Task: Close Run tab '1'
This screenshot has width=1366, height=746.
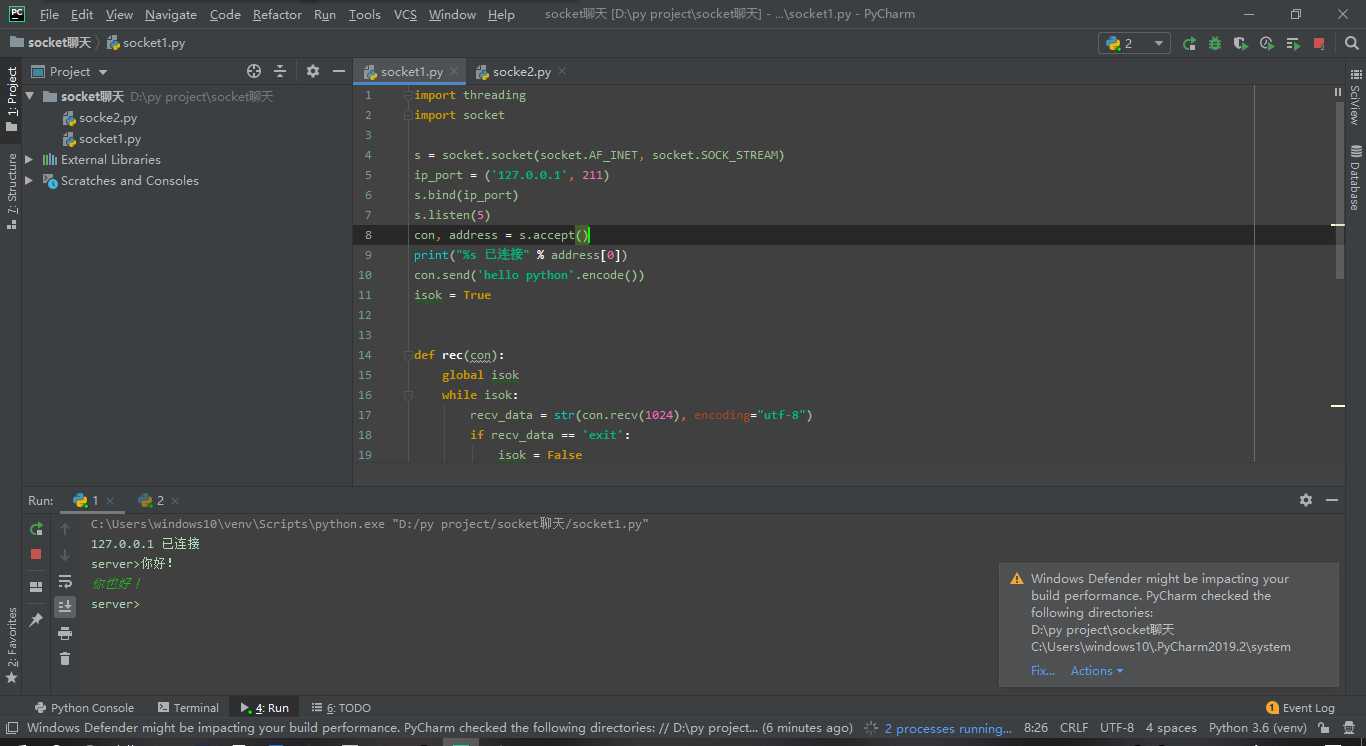Action: point(110,500)
